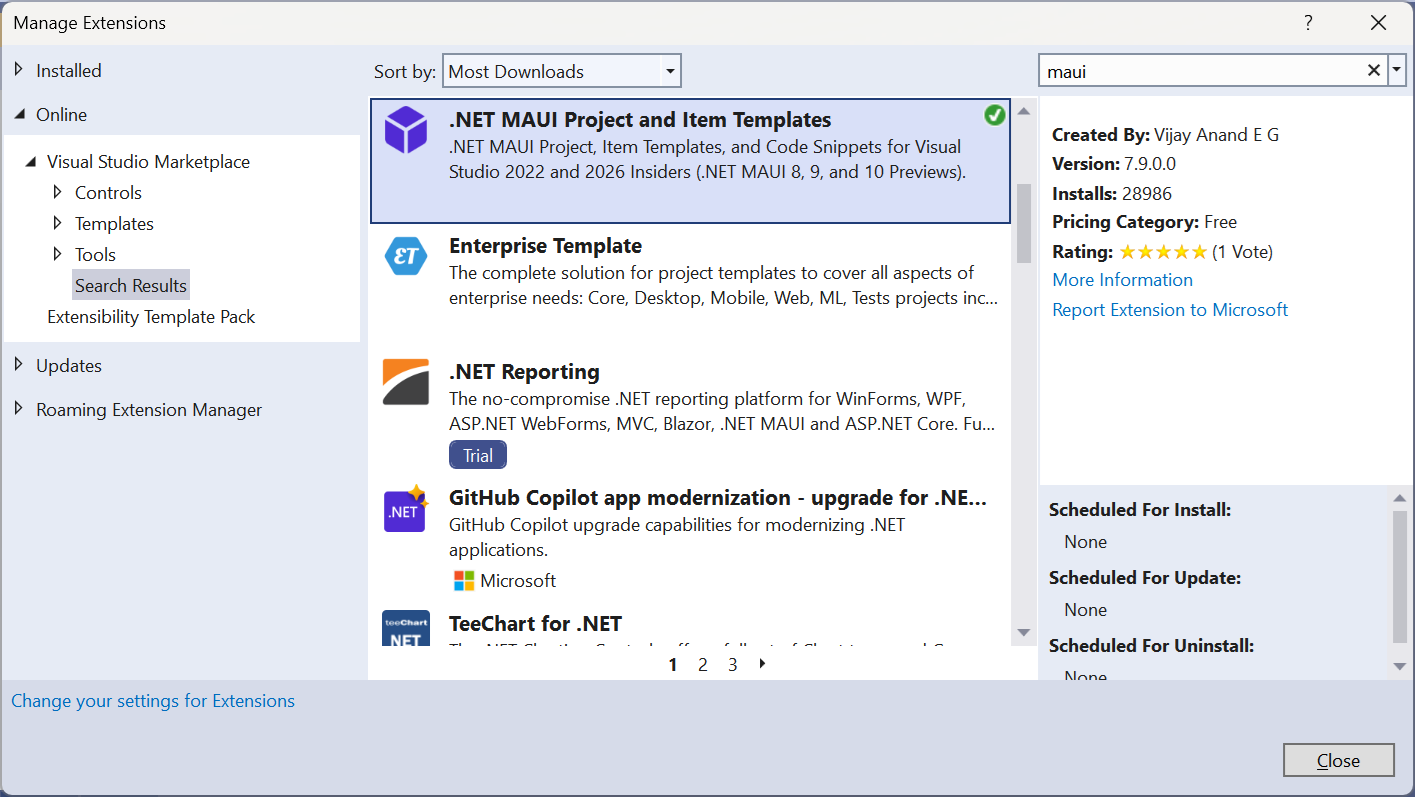The image size is (1415, 797).
Task: Click the green installed checkmark badge
Action: [x=994, y=115]
